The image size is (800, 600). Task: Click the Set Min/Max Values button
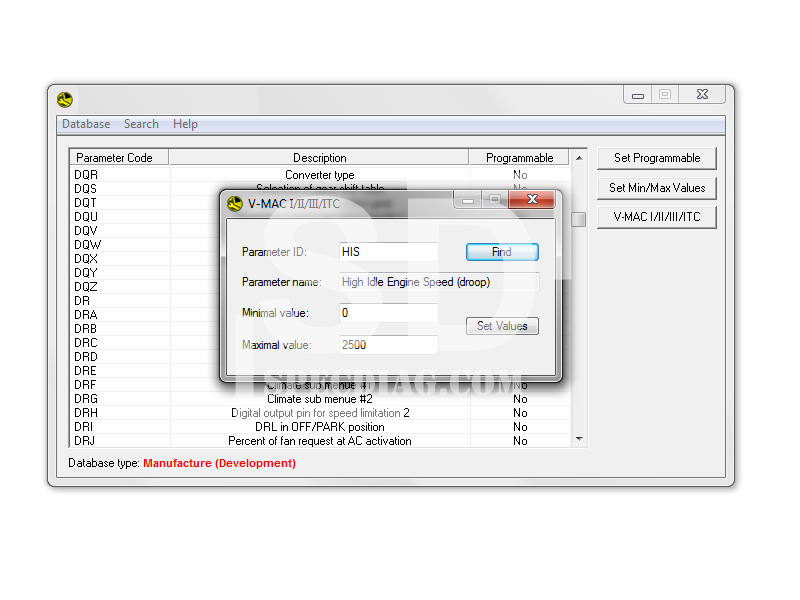pos(657,188)
